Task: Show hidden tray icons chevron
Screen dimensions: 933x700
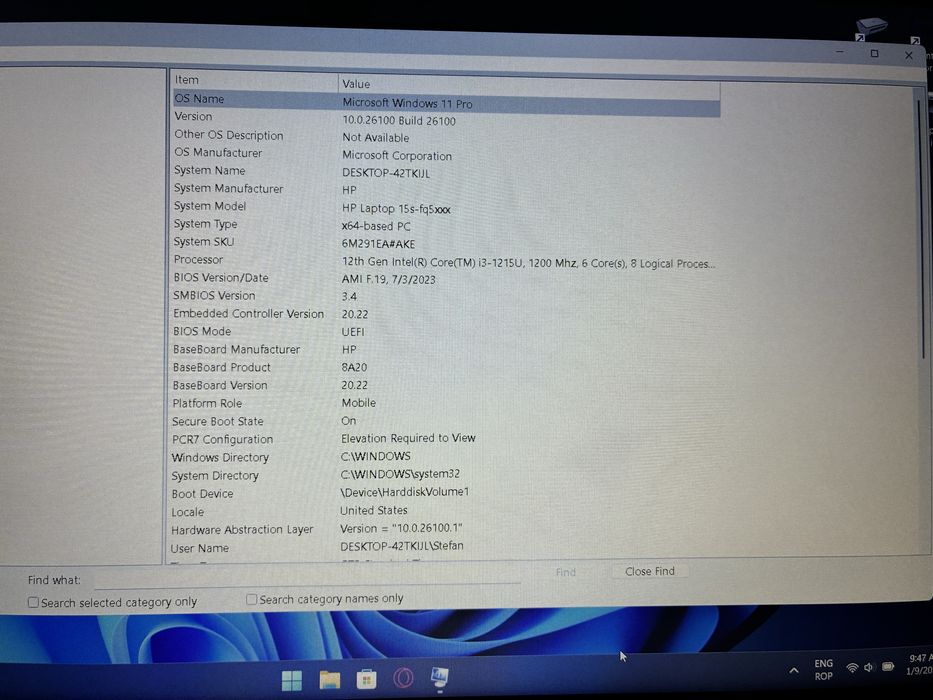Action: point(794,670)
